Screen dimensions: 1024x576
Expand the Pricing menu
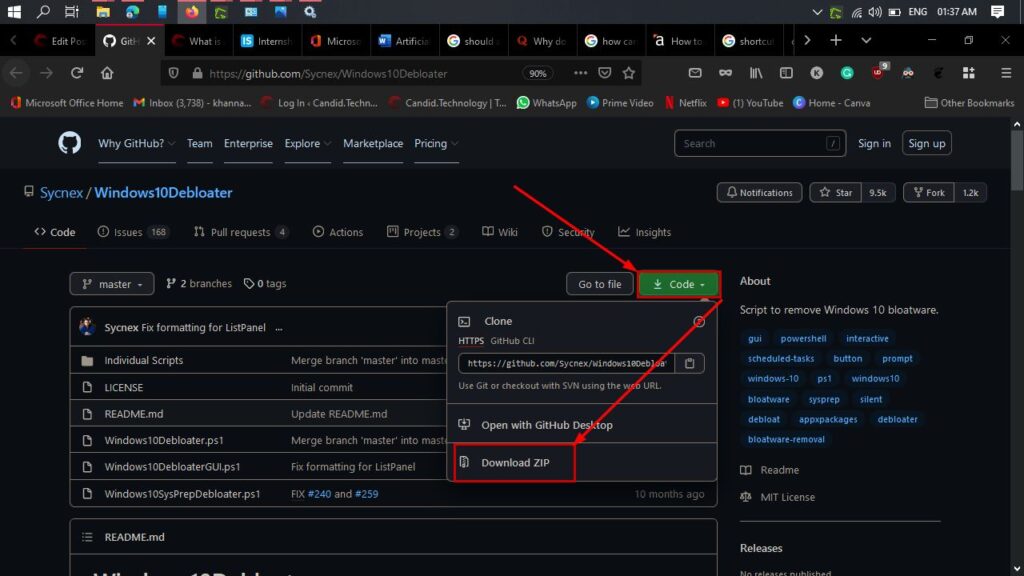point(436,143)
